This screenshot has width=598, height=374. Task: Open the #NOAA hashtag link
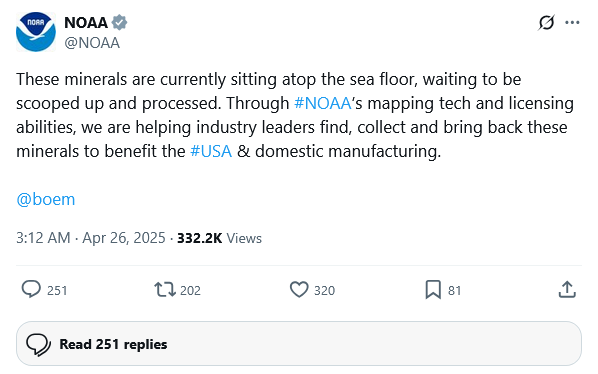click(323, 103)
